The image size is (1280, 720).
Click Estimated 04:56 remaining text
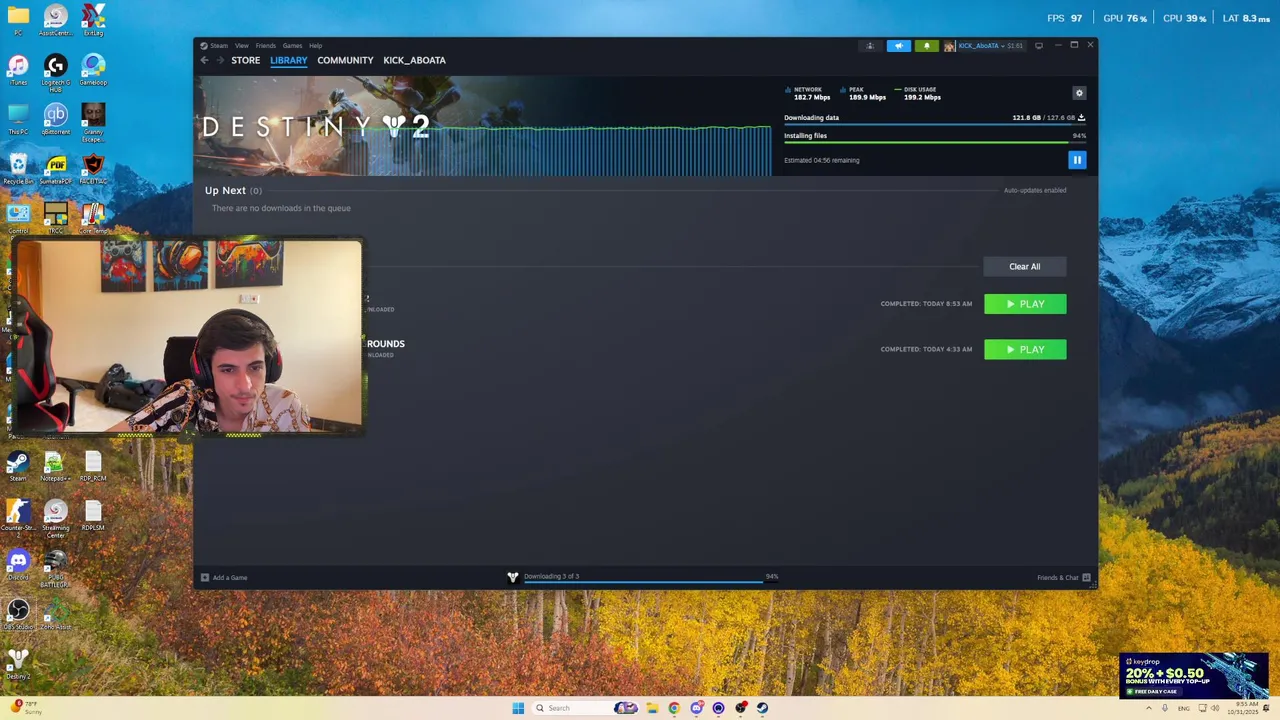tap(821, 160)
